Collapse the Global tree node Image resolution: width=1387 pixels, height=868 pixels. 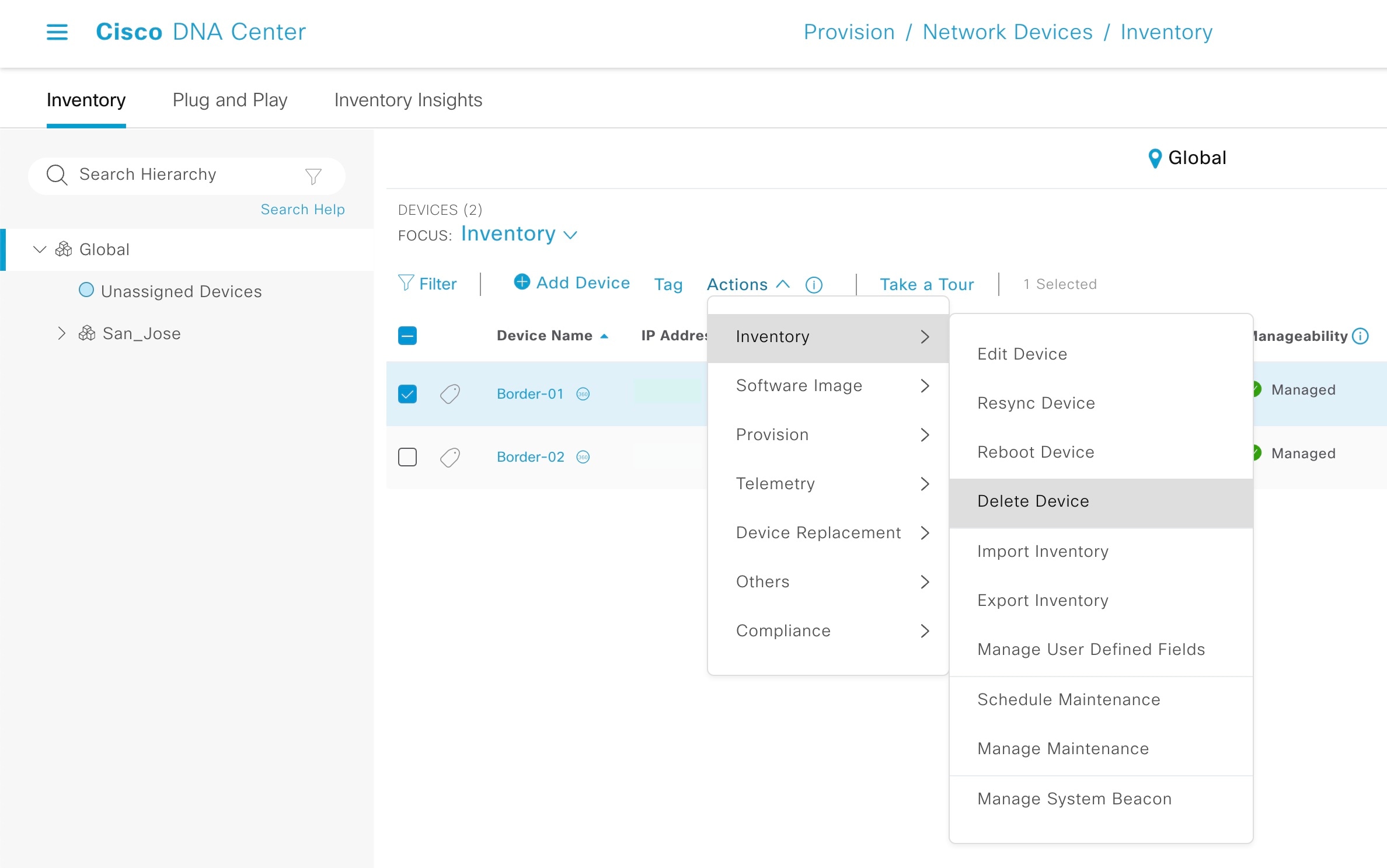tap(40, 249)
